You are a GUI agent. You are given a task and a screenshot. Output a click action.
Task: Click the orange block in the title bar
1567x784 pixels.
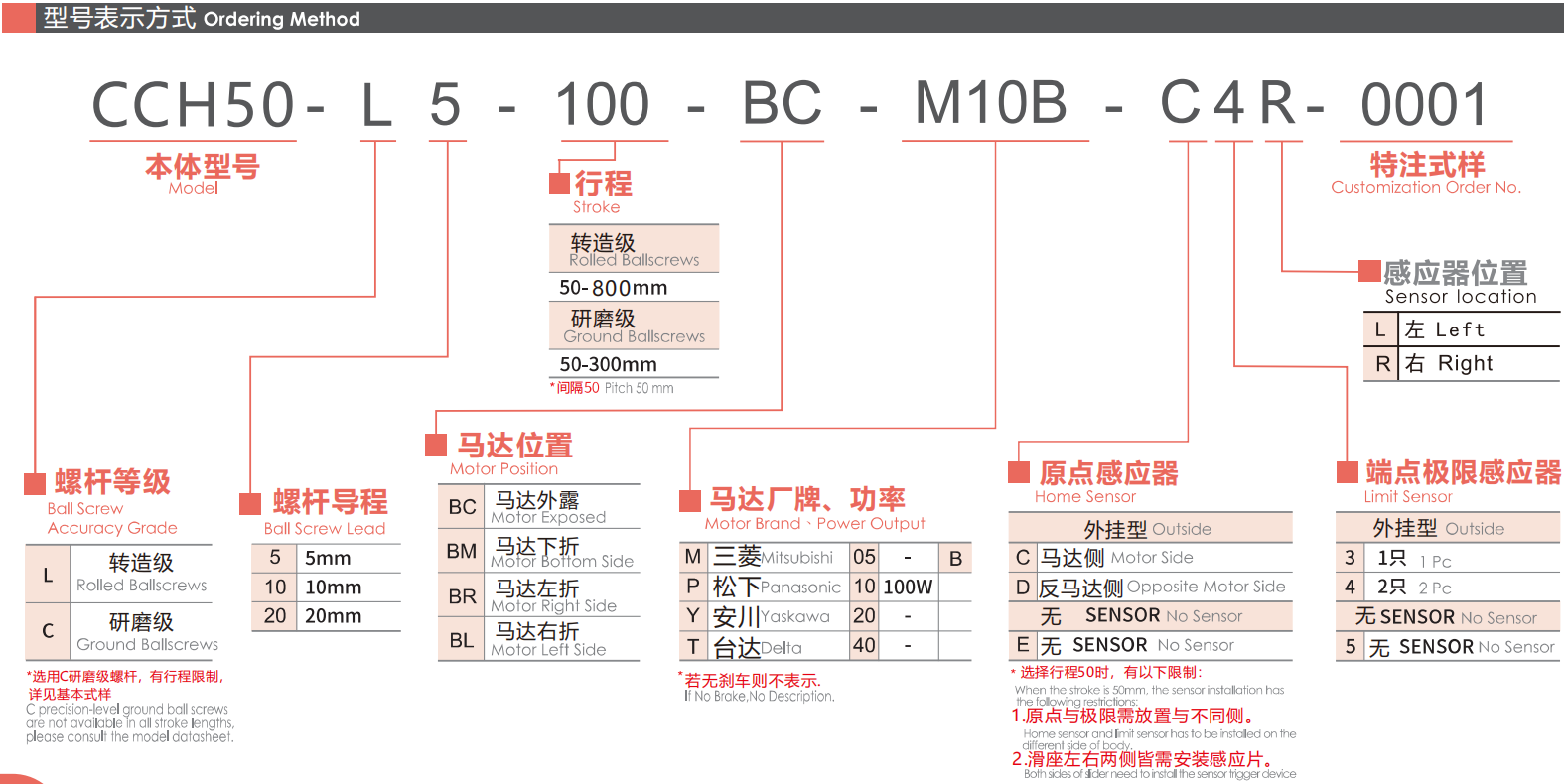click(x=18, y=18)
